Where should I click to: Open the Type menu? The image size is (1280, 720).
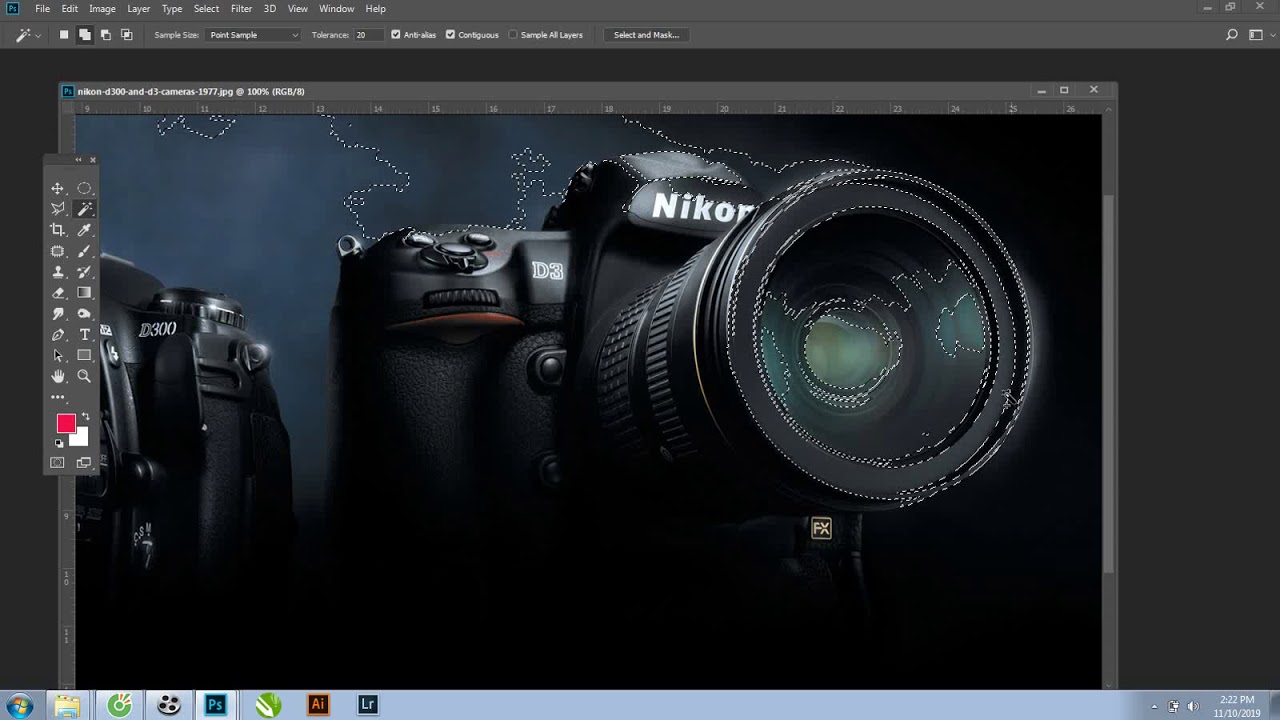tap(172, 9)
